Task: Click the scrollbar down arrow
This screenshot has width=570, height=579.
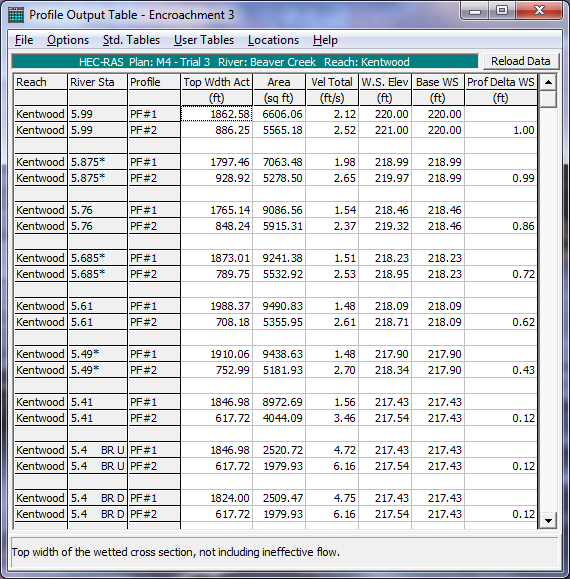Action: click(x=548, y=521)
